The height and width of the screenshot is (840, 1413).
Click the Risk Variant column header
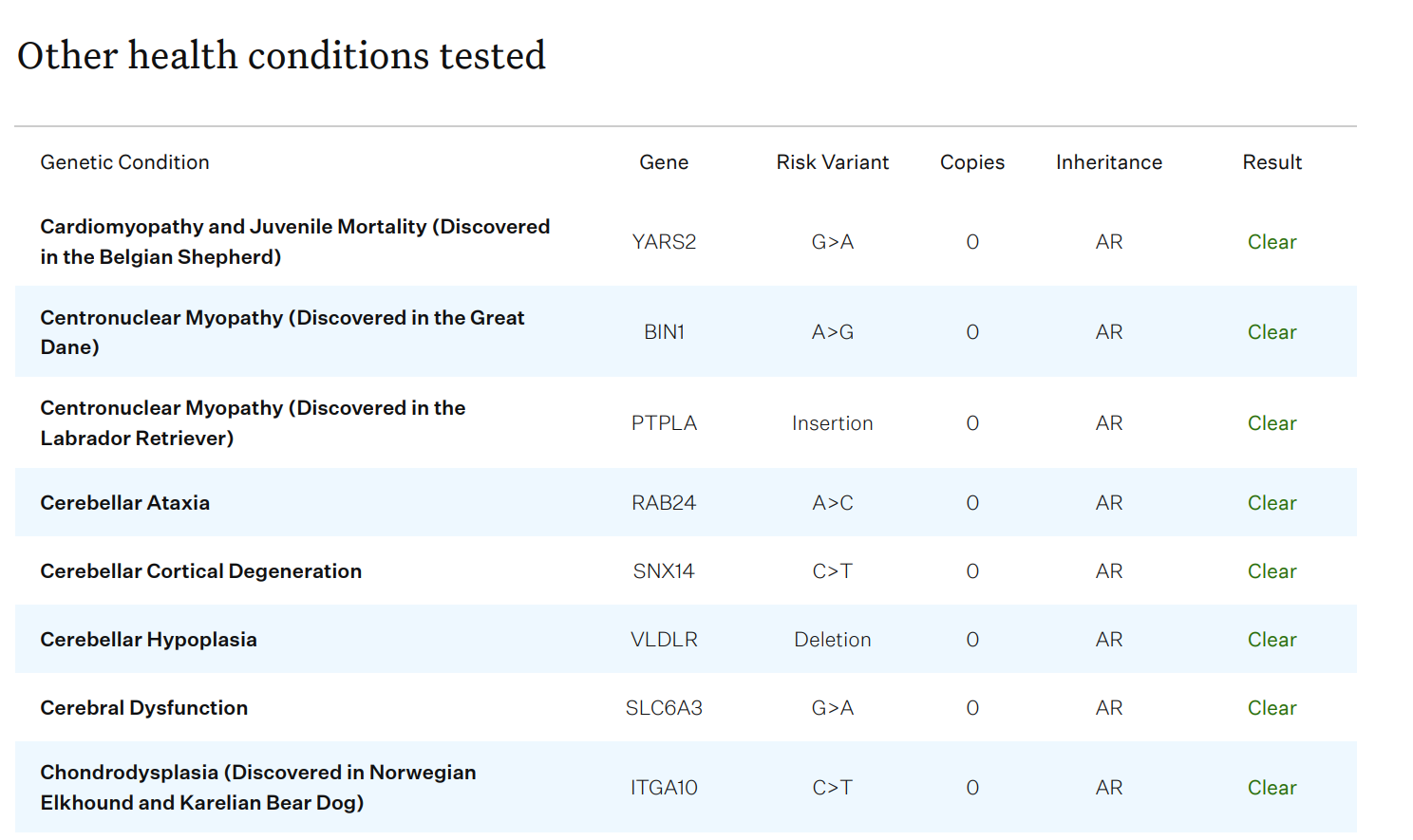point(833,162)
